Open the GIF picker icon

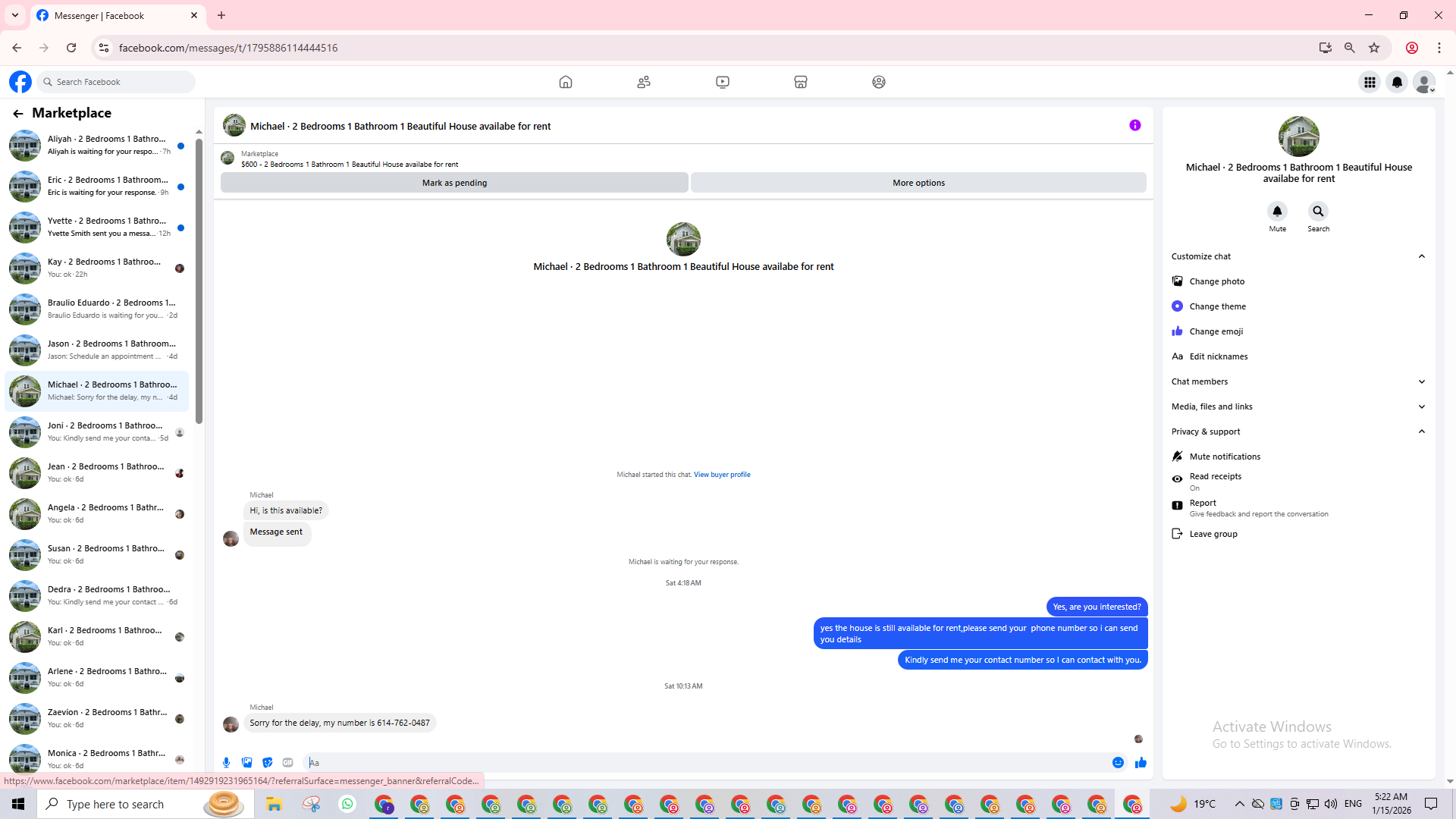tap(287, 763)
